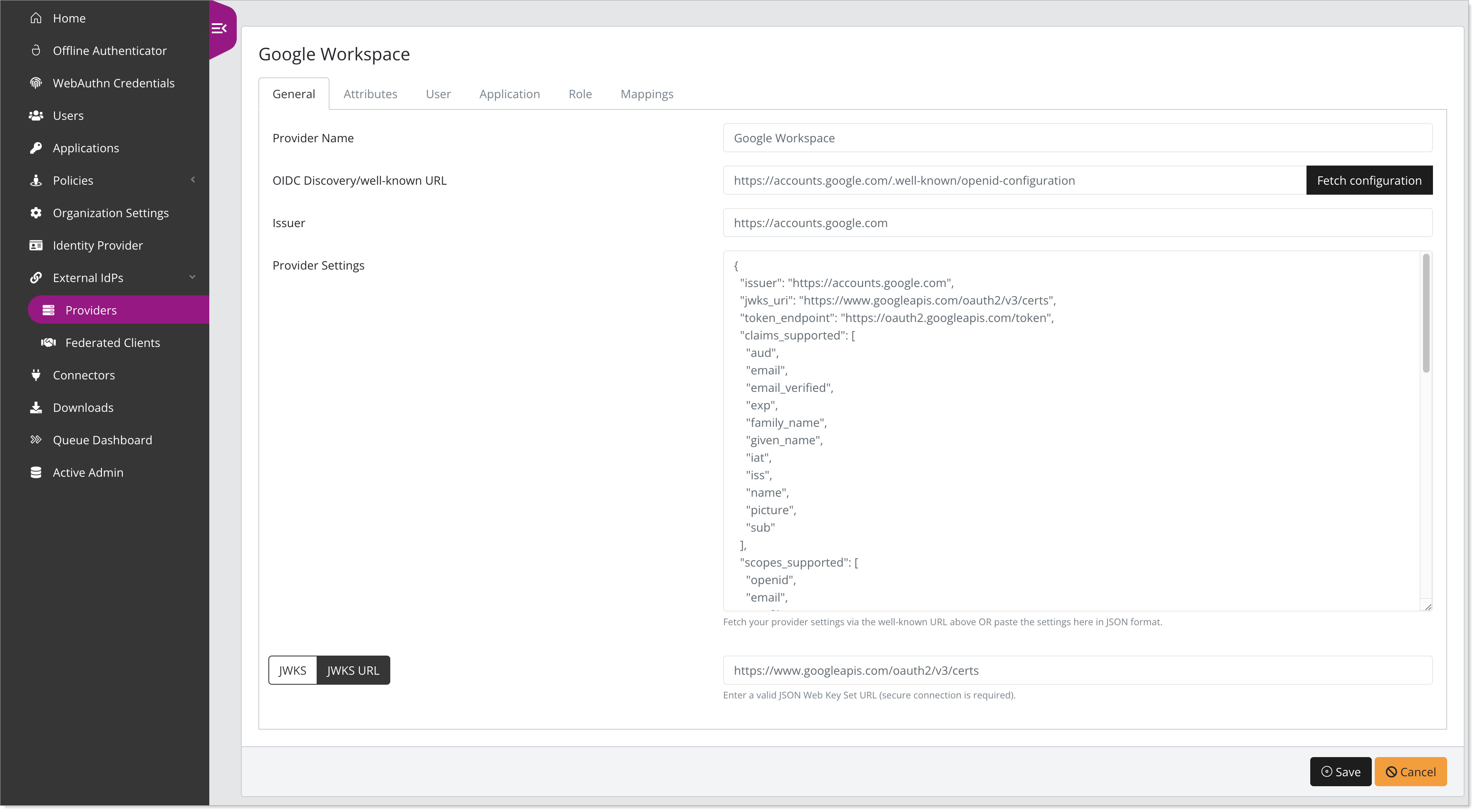Click the WebAuthn Credentials icon
Screen dimensions: 1475x812
[37, 82]
